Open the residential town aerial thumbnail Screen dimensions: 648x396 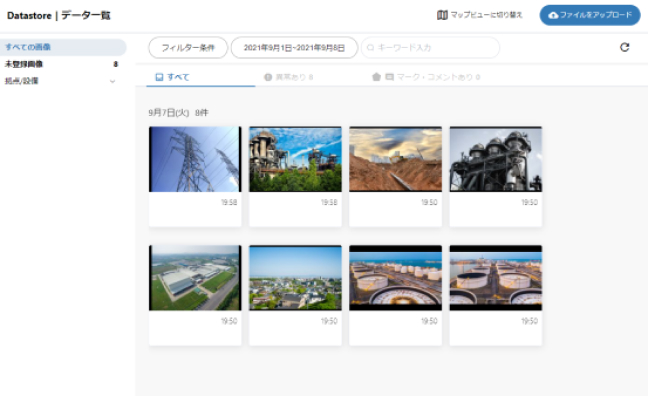pos(295,278)
